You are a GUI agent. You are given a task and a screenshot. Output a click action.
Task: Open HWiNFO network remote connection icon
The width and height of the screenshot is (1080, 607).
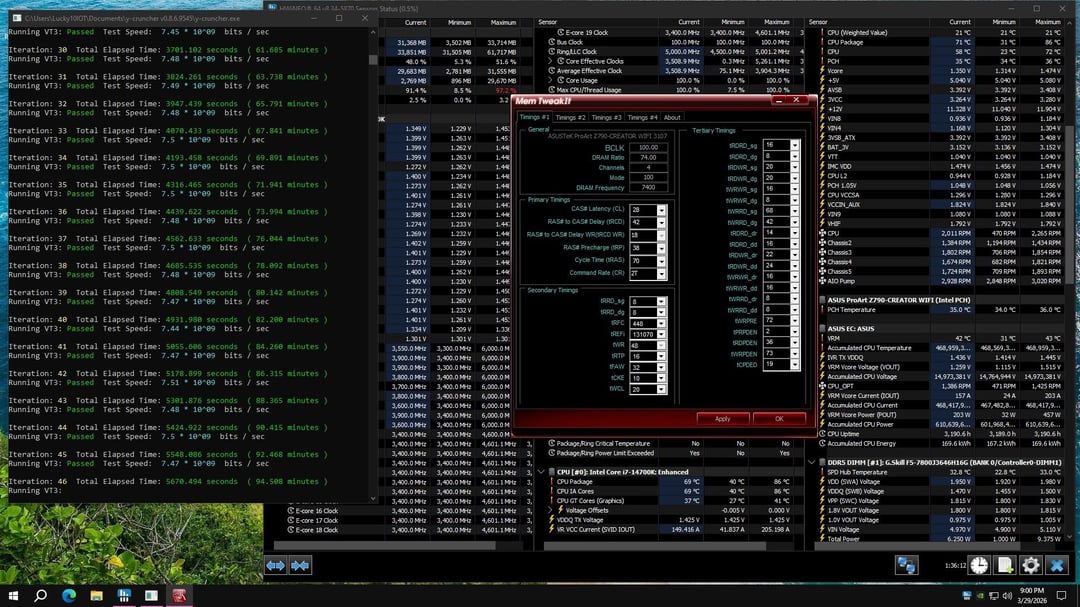(907, 565)
